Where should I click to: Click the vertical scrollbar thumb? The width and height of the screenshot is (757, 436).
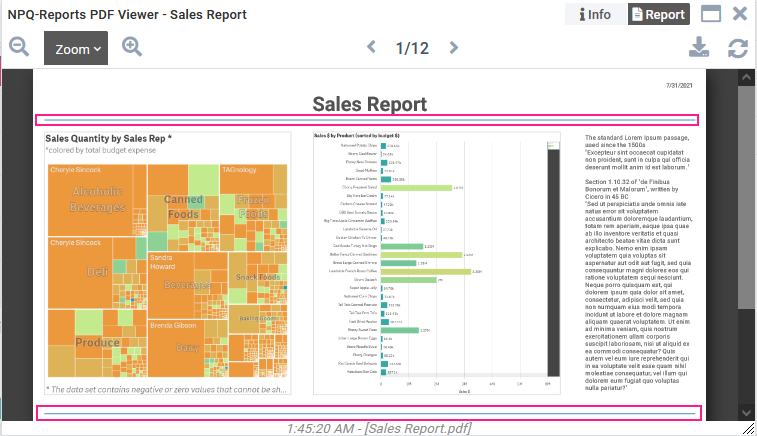(746, 197)
